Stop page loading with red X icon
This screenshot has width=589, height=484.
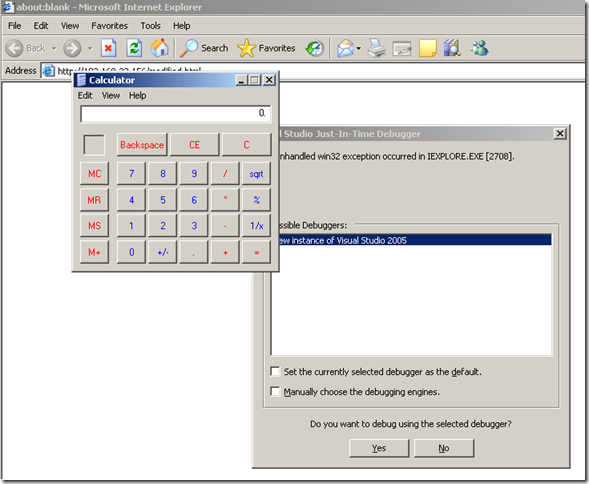109,48
